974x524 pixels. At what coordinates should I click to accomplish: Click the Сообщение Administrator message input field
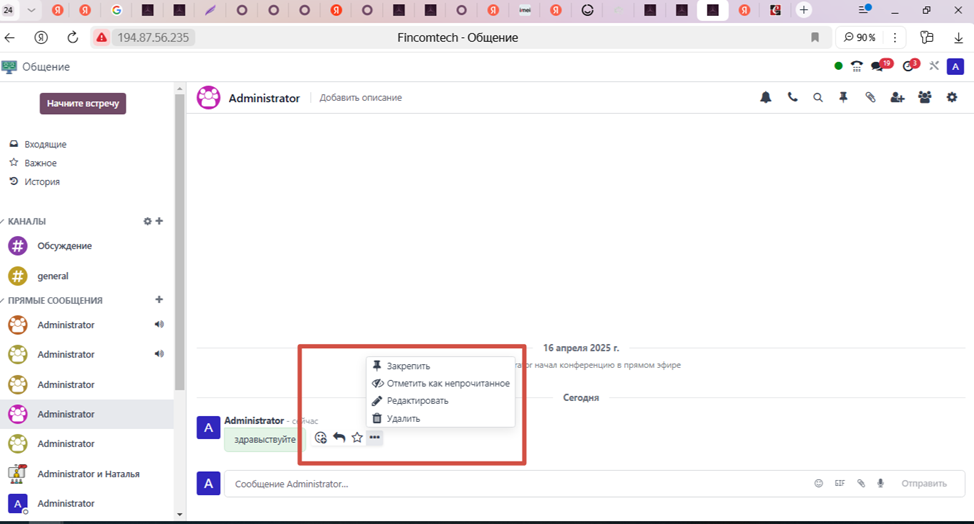tap(500, 484)
